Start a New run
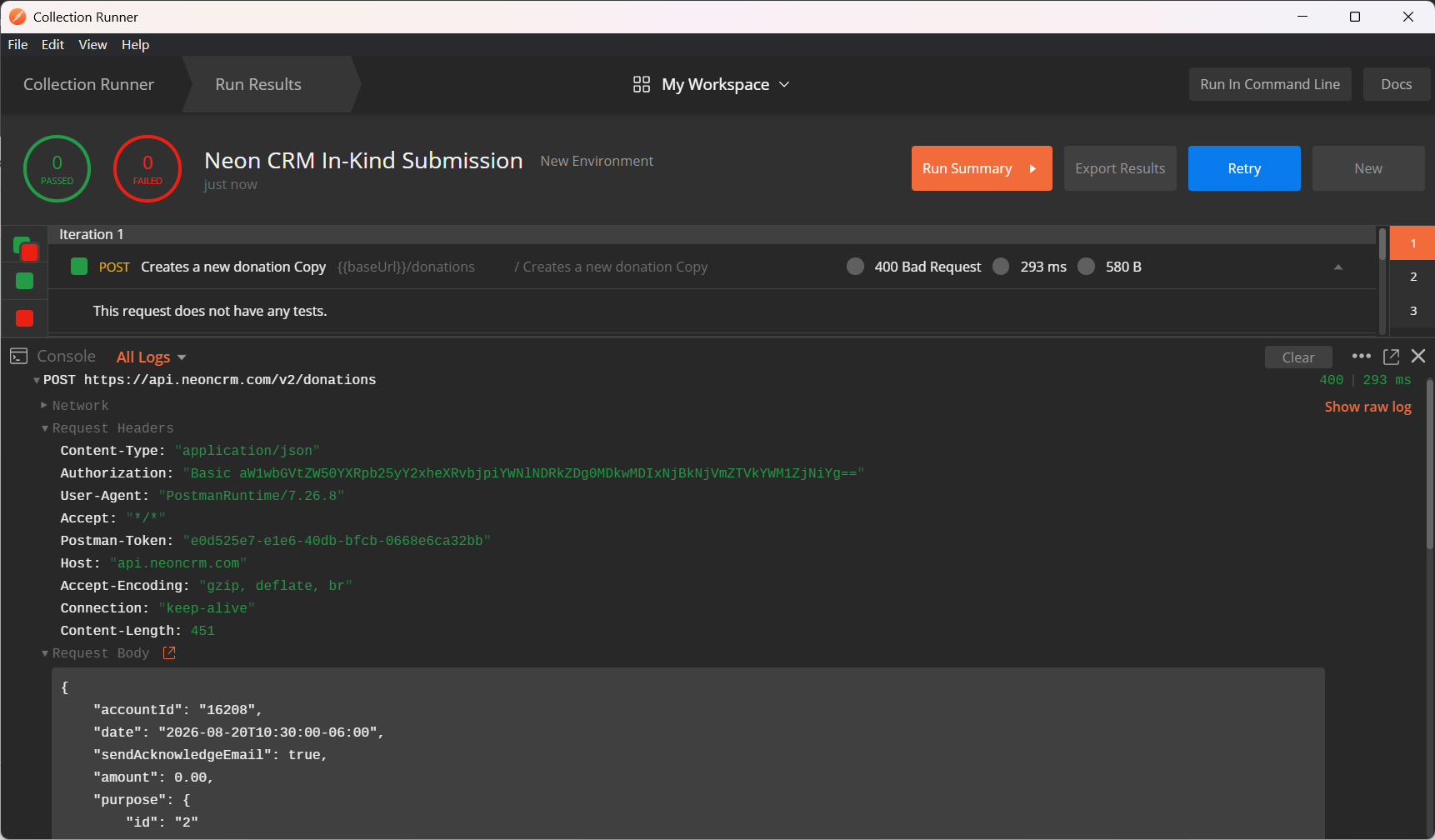Screen dimensions: 1435x840 [1368, 168]
